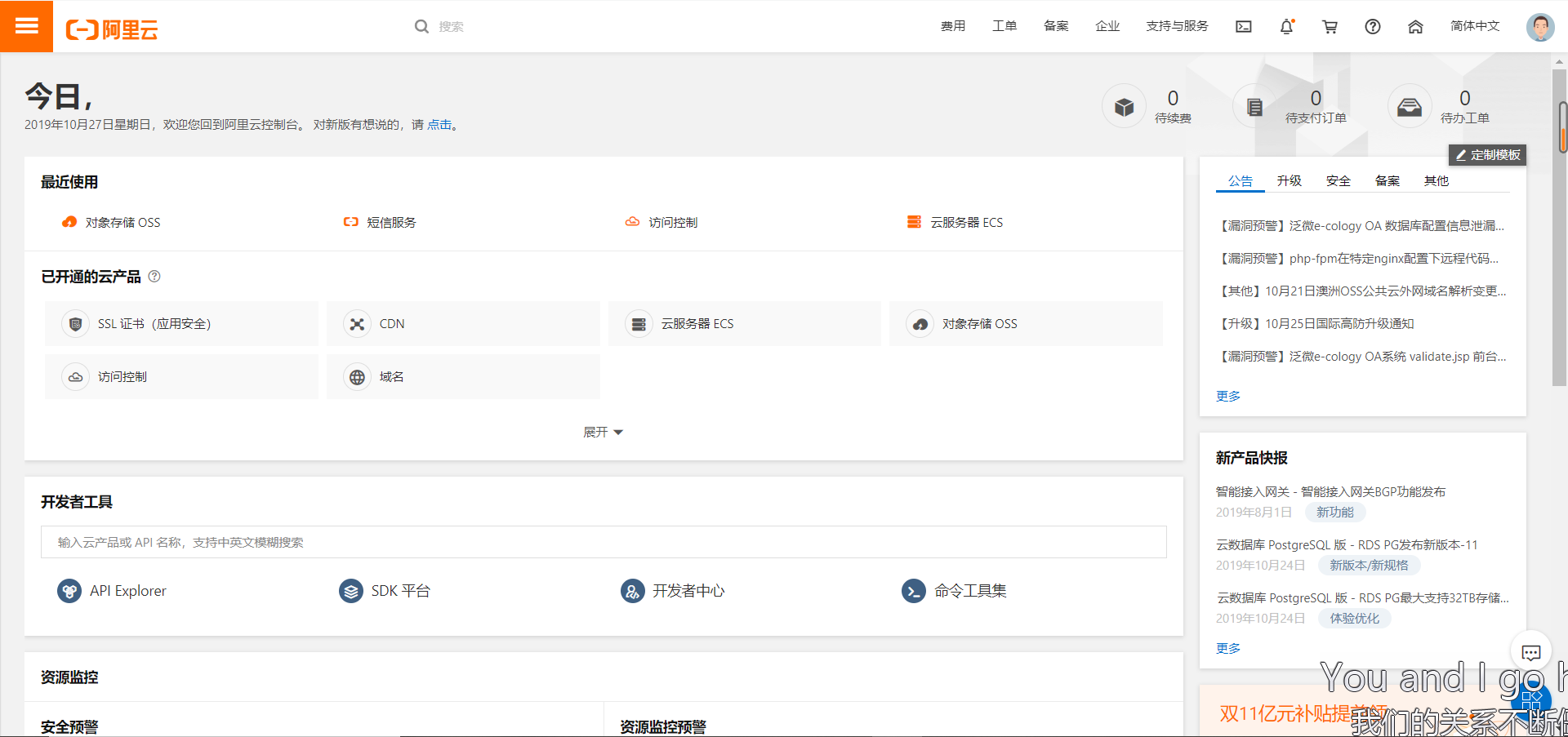Switch to the 安全 tab

pyautogui.click(x=1339, y=181)
